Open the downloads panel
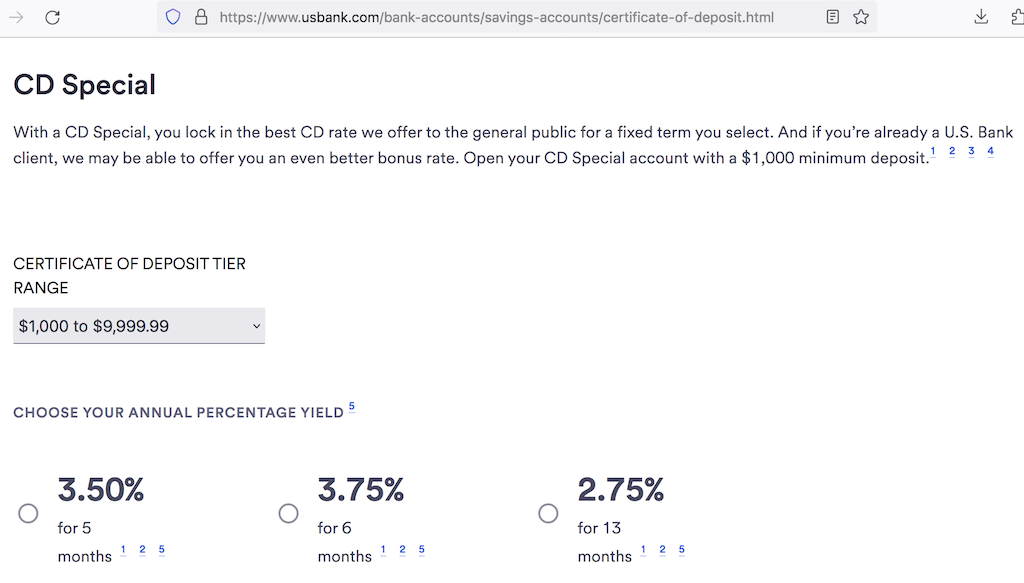This screenshot has height=583, width=1024. (x=980, y=17)
